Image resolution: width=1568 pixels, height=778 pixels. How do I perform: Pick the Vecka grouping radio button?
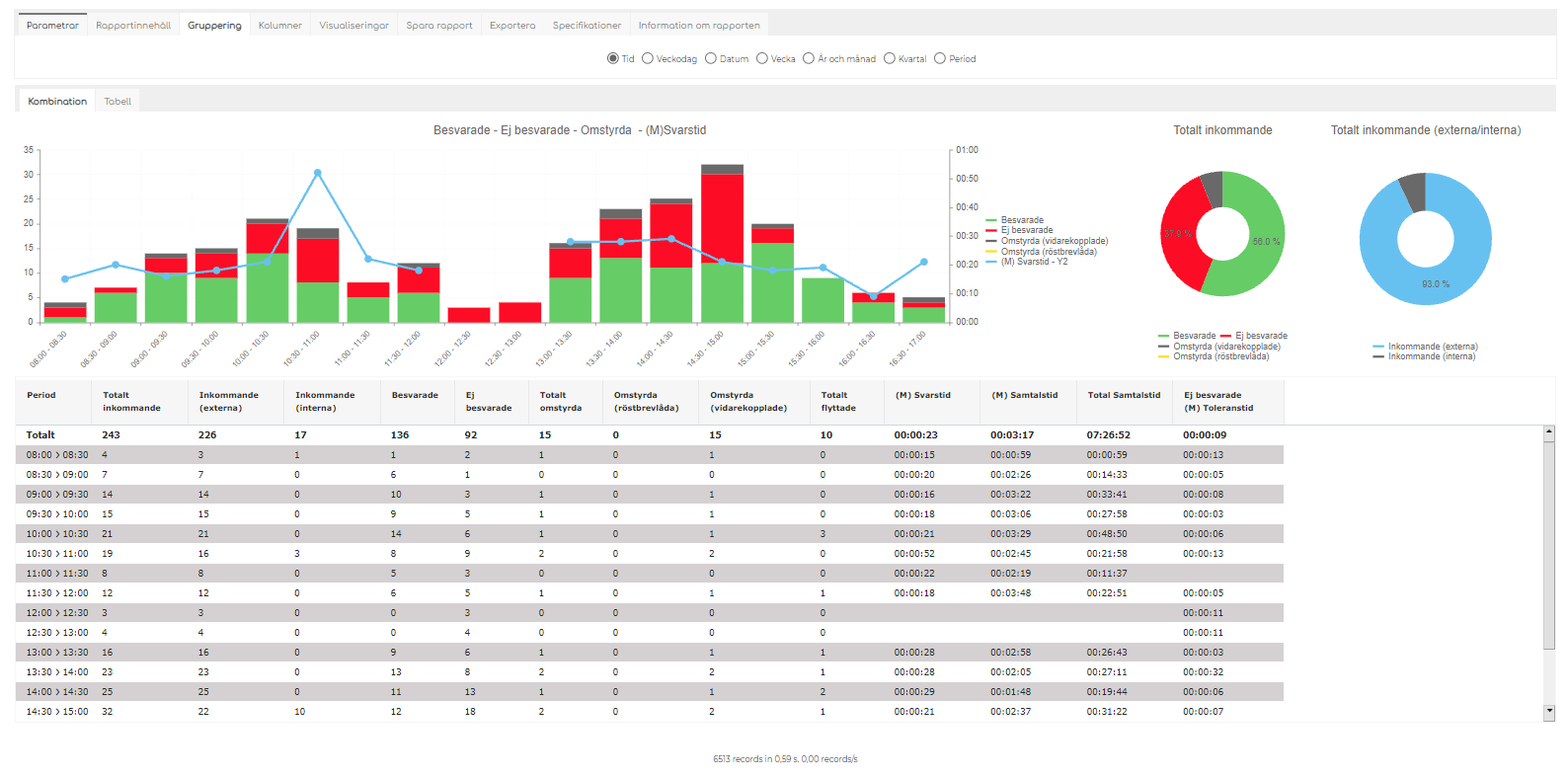coord(762,58)
